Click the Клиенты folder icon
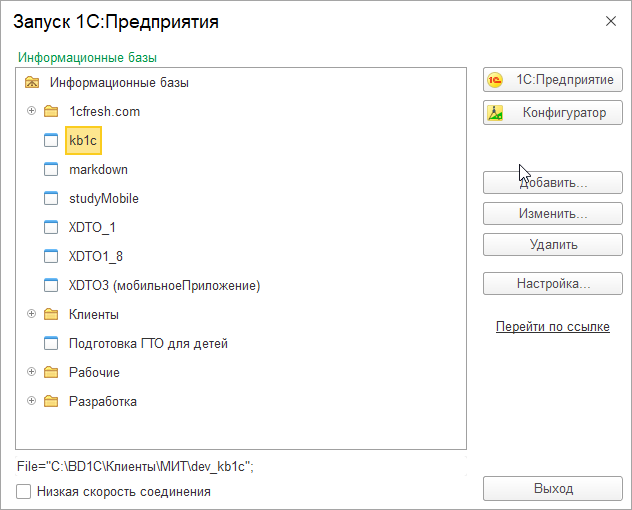 pyautogui.click(x=51, y=315)
